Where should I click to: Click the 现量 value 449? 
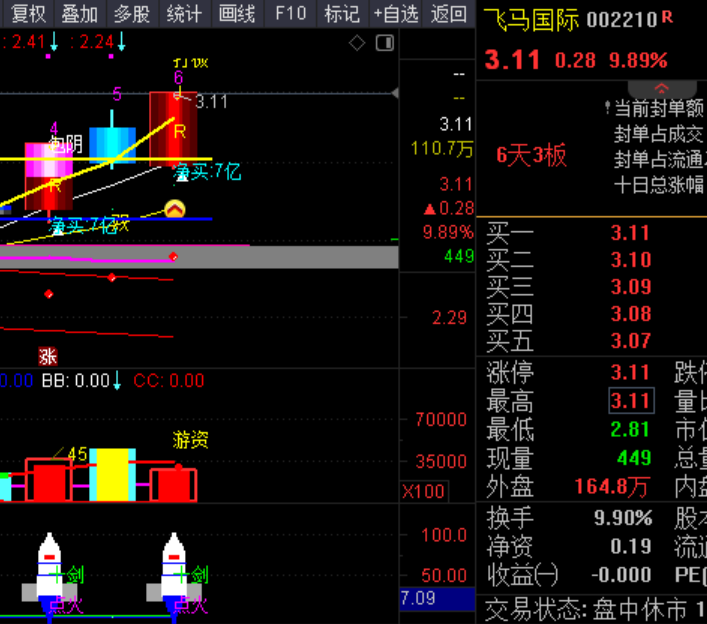click(x=635, y=458)
